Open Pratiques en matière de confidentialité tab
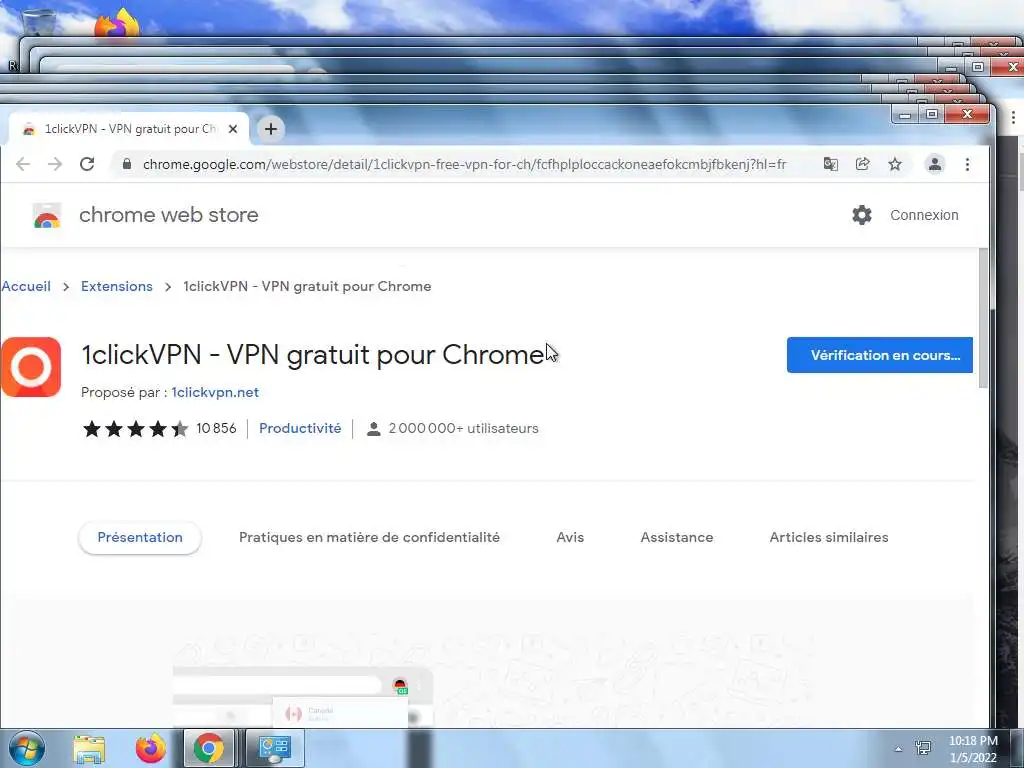The width and height of the screenshot is (1024, 768). tap(369, 537)
